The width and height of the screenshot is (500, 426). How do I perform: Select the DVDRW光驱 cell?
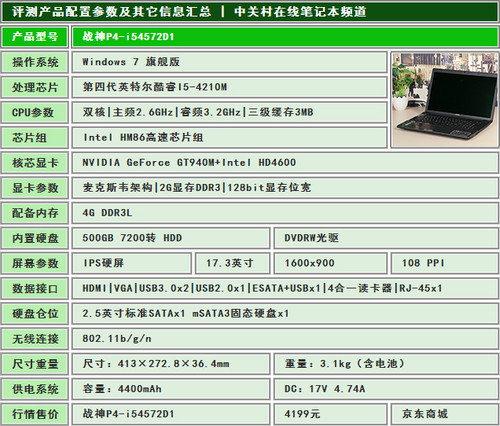tap(386, 238)
